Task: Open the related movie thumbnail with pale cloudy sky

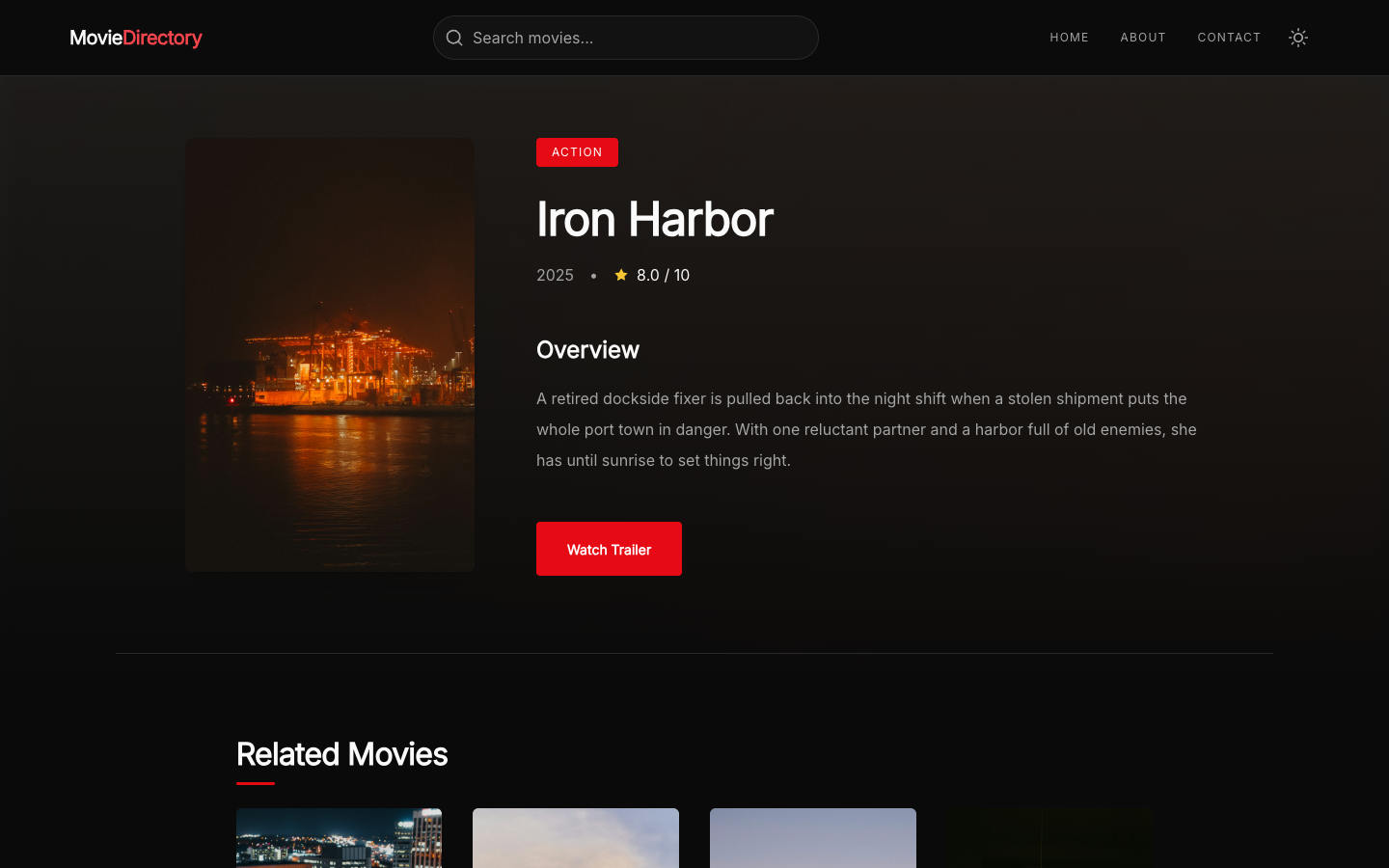Action: (576, 838)
